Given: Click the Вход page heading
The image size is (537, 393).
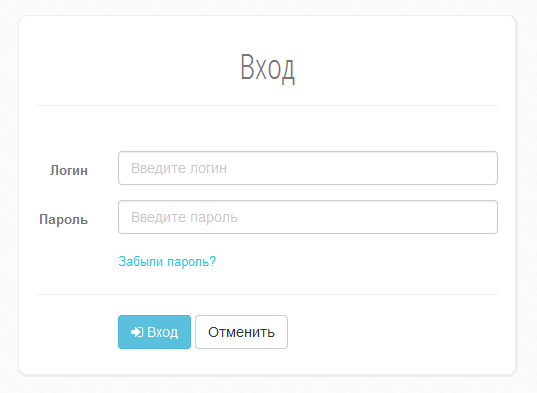Looking at the screenshot, I should point(267,68).
